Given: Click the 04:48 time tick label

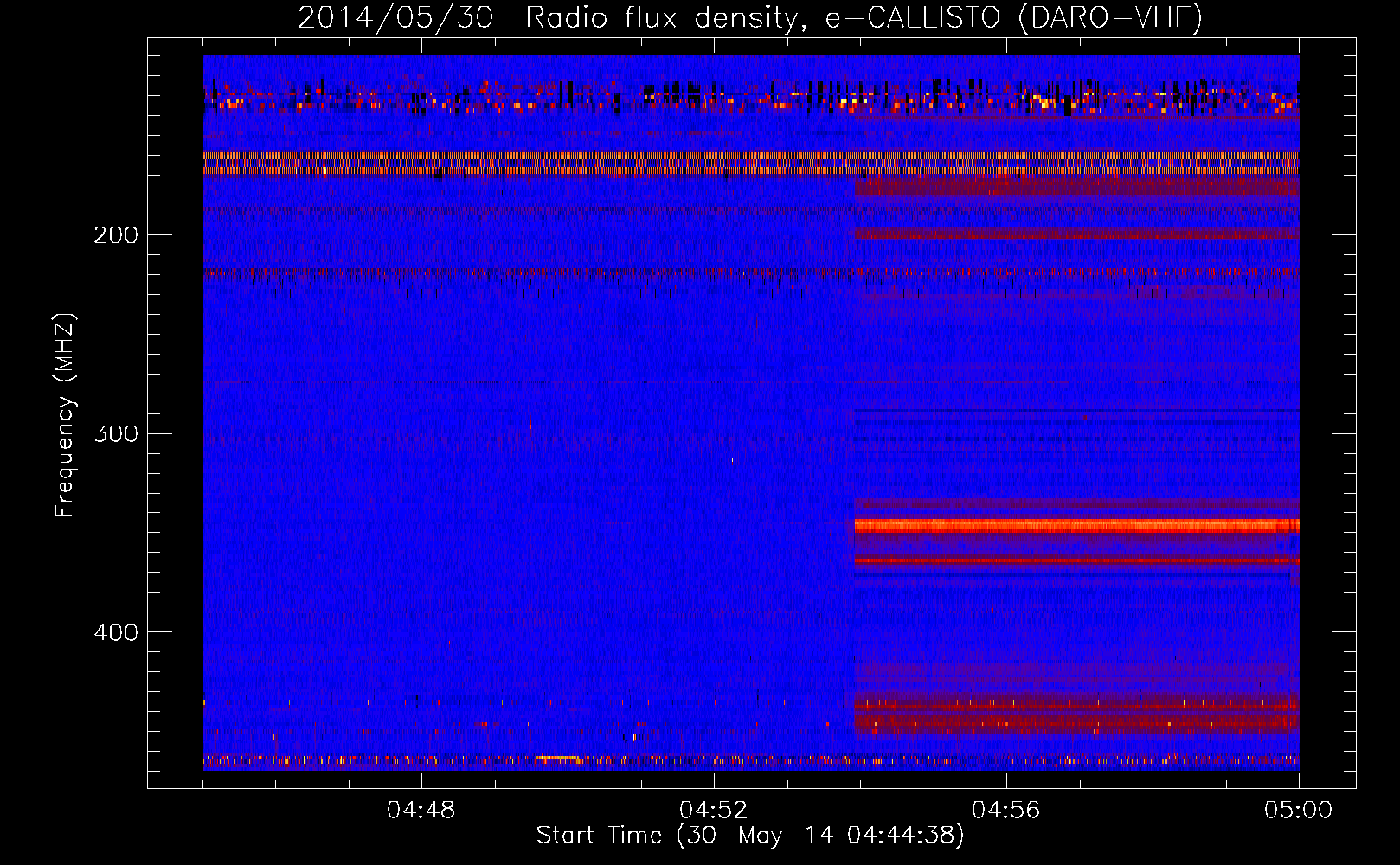Looking at the screenshot, I should 421,811.
